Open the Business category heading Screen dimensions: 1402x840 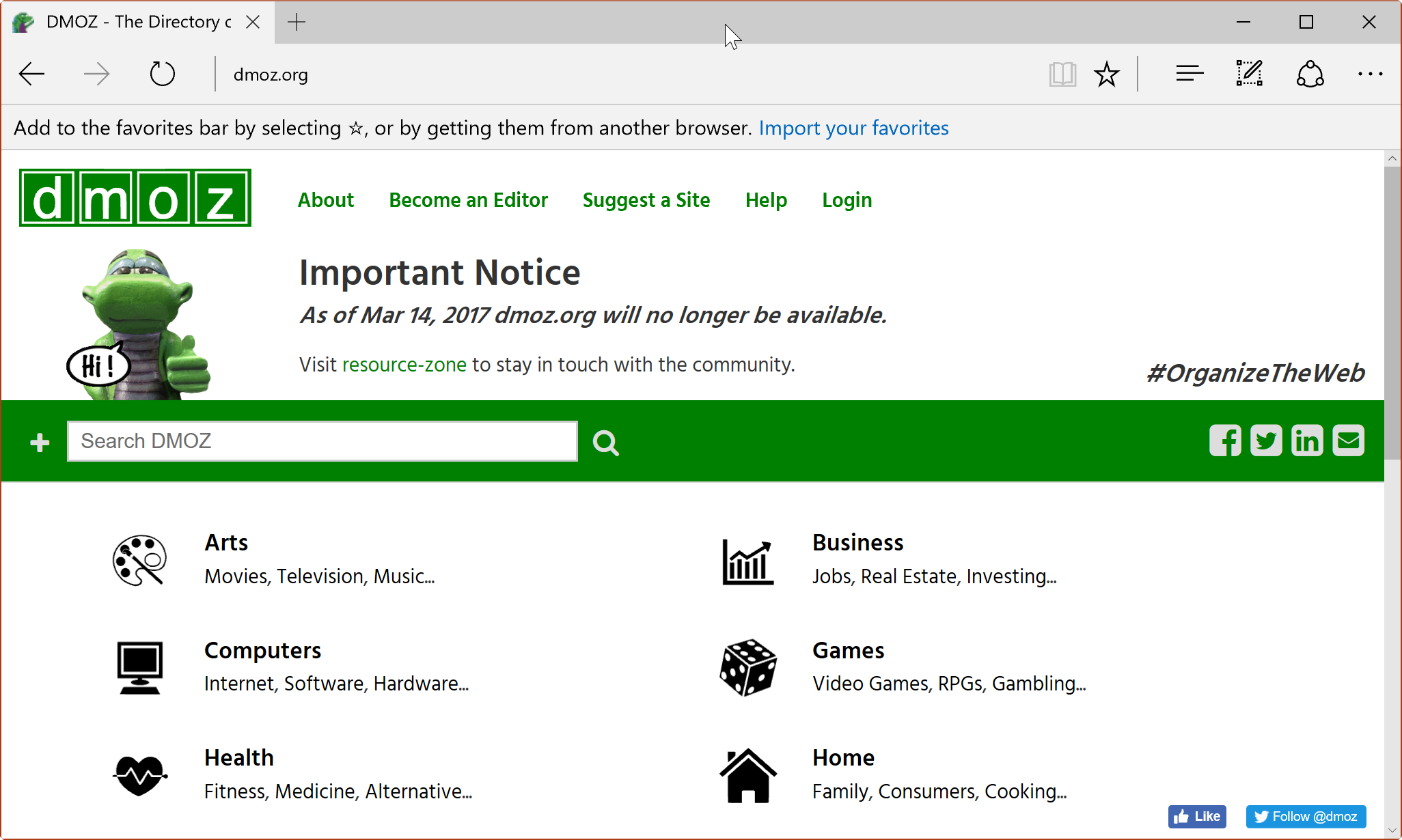pos(858,543)
